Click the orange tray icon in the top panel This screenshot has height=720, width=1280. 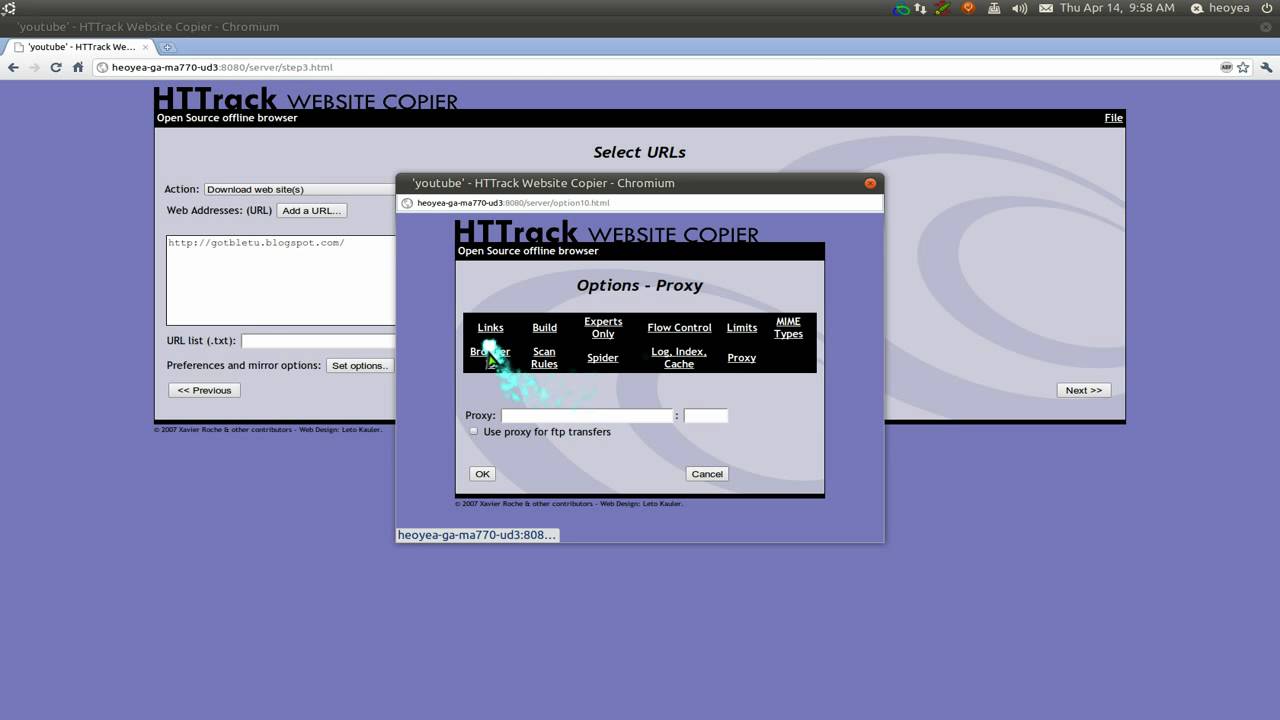coord(968,8)
